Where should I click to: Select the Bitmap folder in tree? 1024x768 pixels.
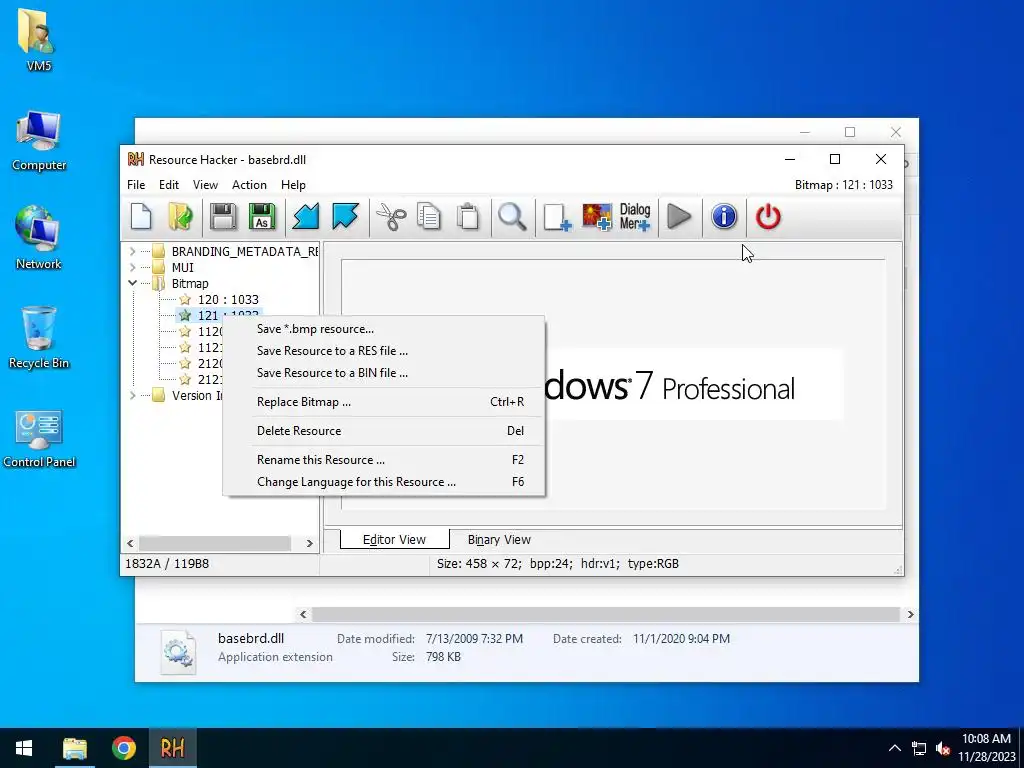tap(190, 283)
